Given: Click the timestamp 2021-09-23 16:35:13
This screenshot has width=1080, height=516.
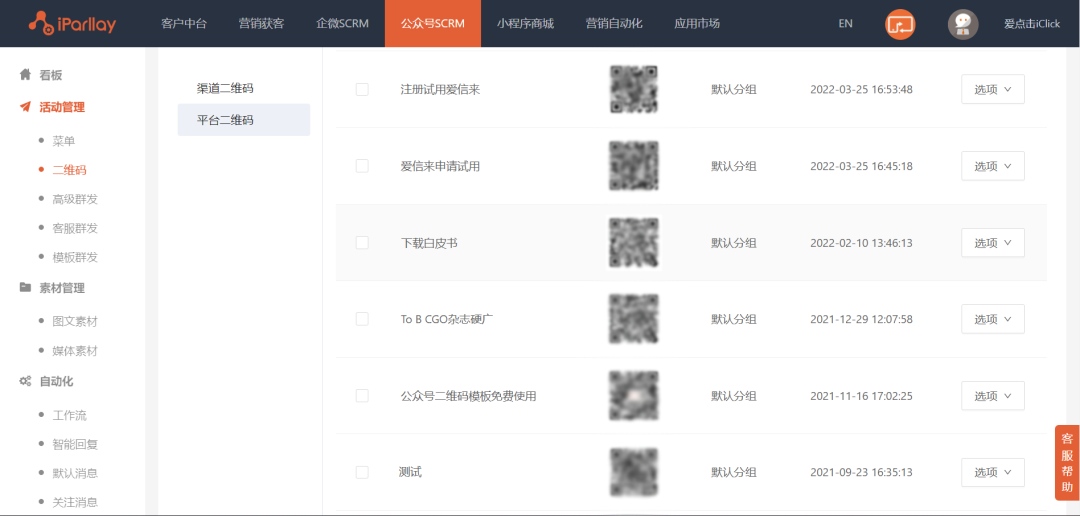Looking at the screenshot, I should (x=861, y=473).
